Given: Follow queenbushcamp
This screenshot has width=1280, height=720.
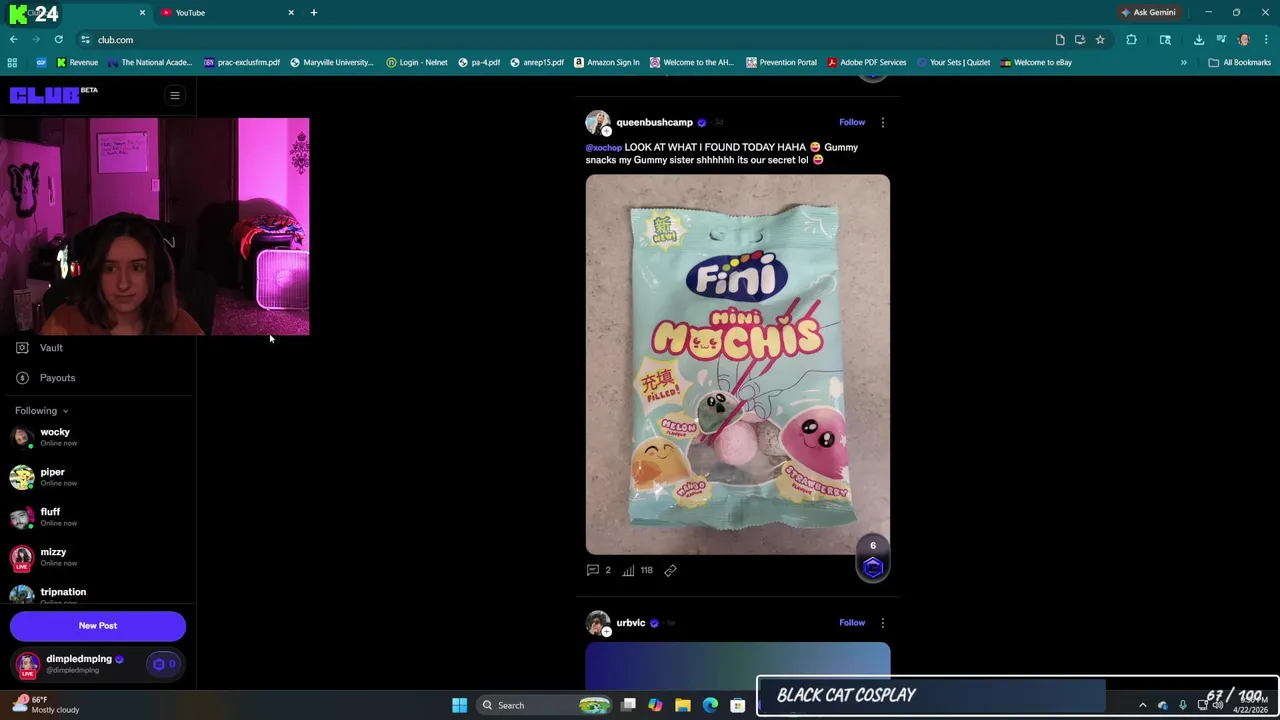Looking at the screenshot, I should (x=852, y=122).
